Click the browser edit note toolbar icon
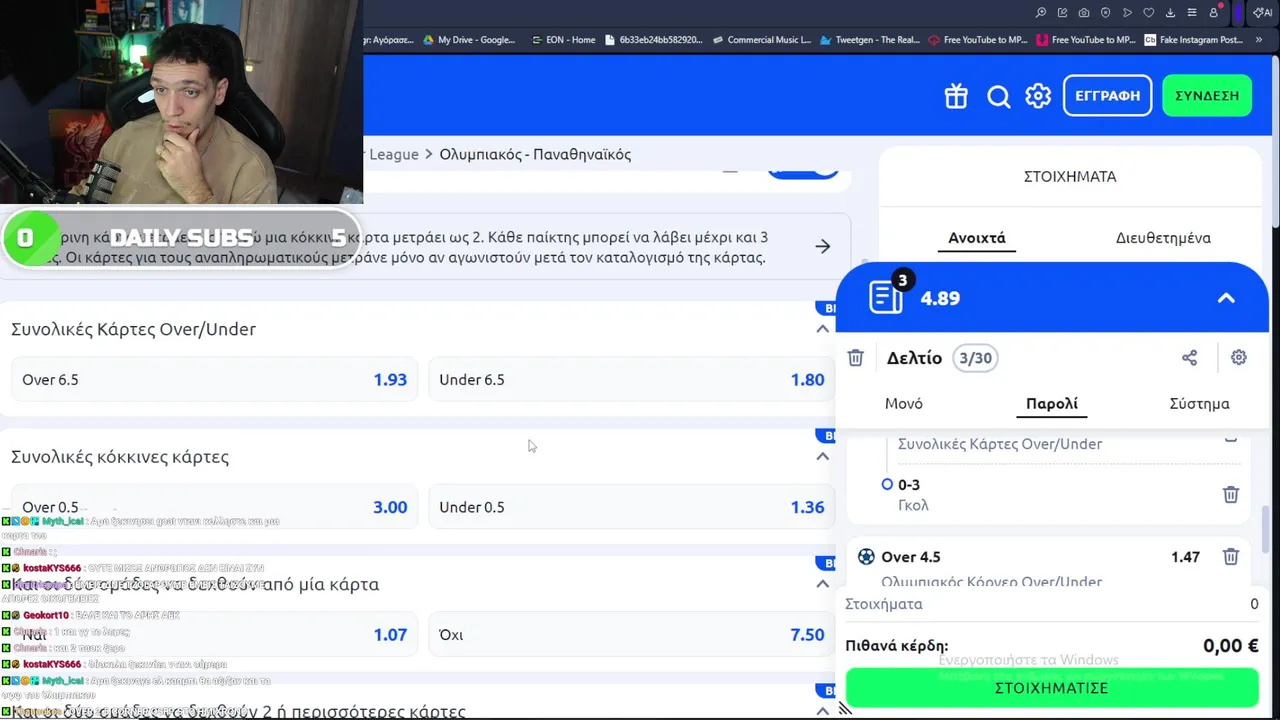This screenshot has height=720, width=1280. point(1063,13)
